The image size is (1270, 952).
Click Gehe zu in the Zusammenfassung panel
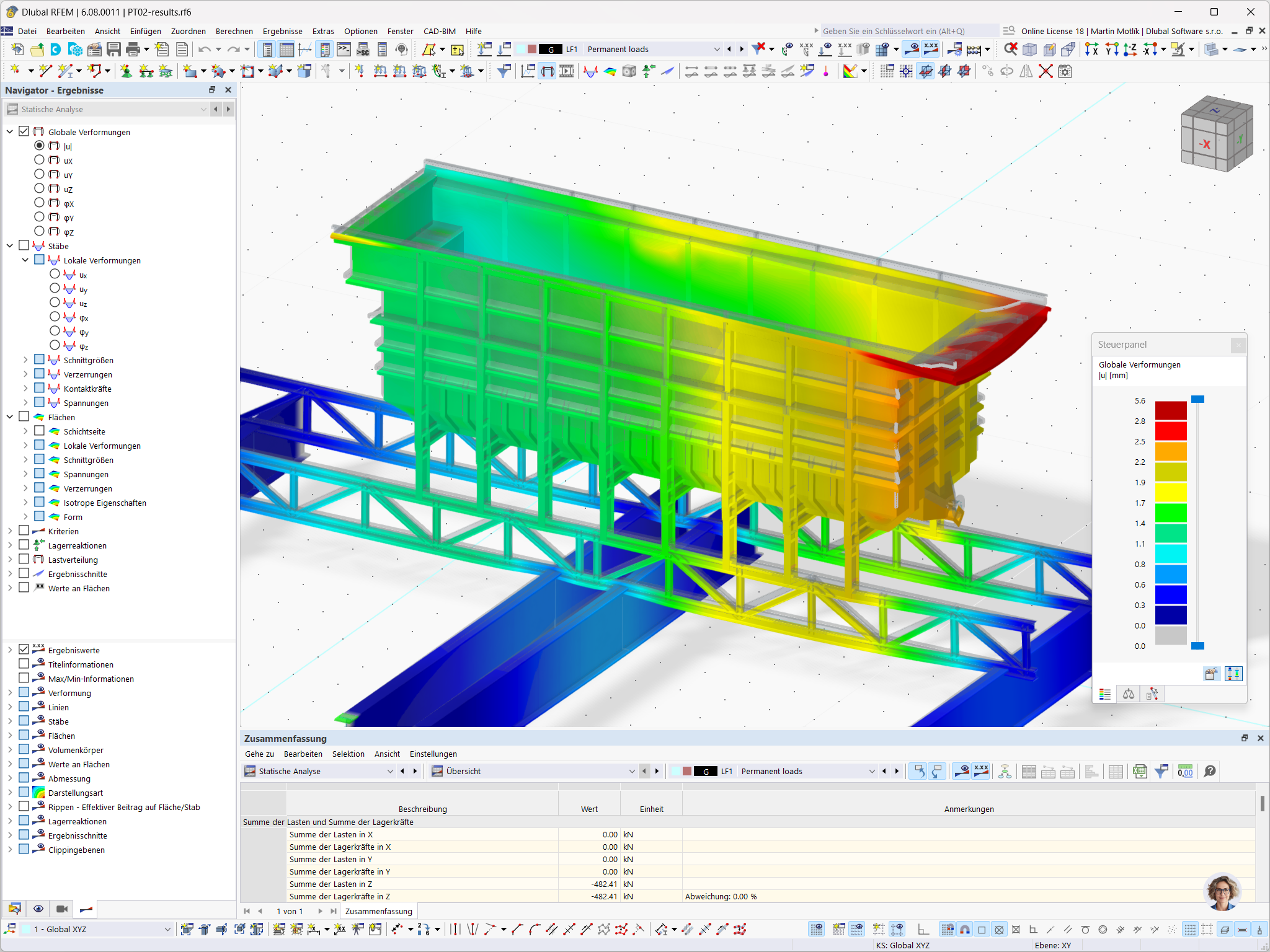pyautogui.click(x=259, y=754)
